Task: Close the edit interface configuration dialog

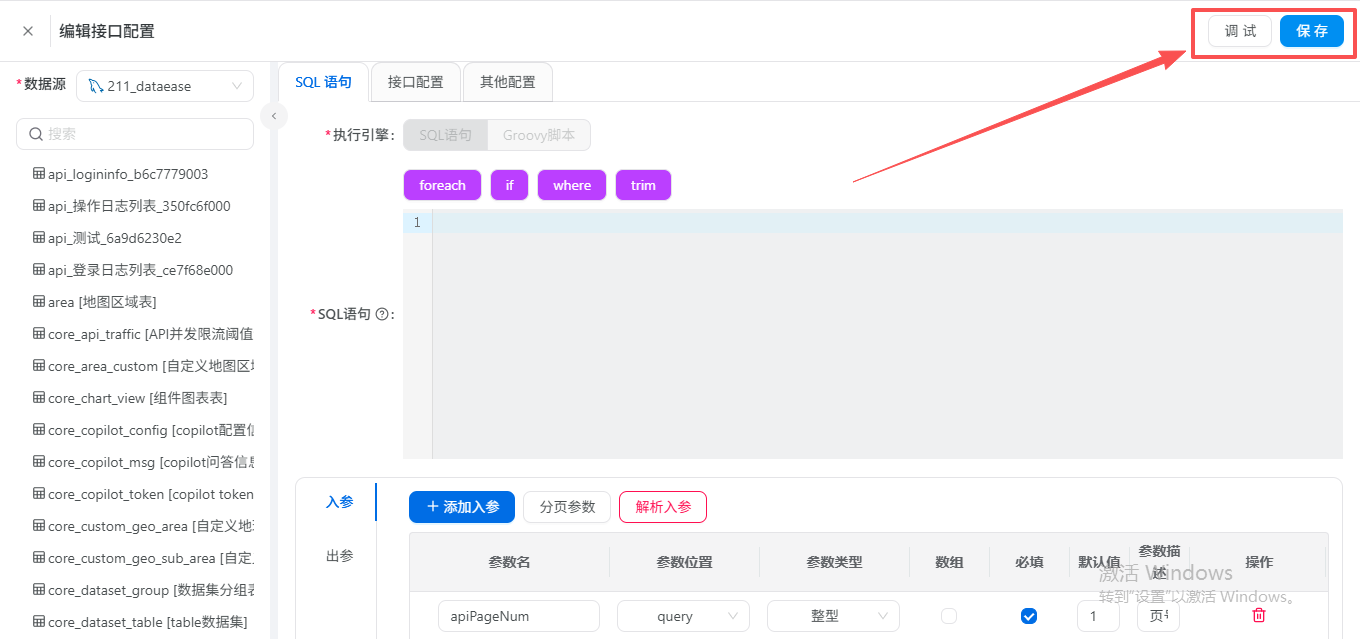Action: pyautogui.click(x=28, y=31)
